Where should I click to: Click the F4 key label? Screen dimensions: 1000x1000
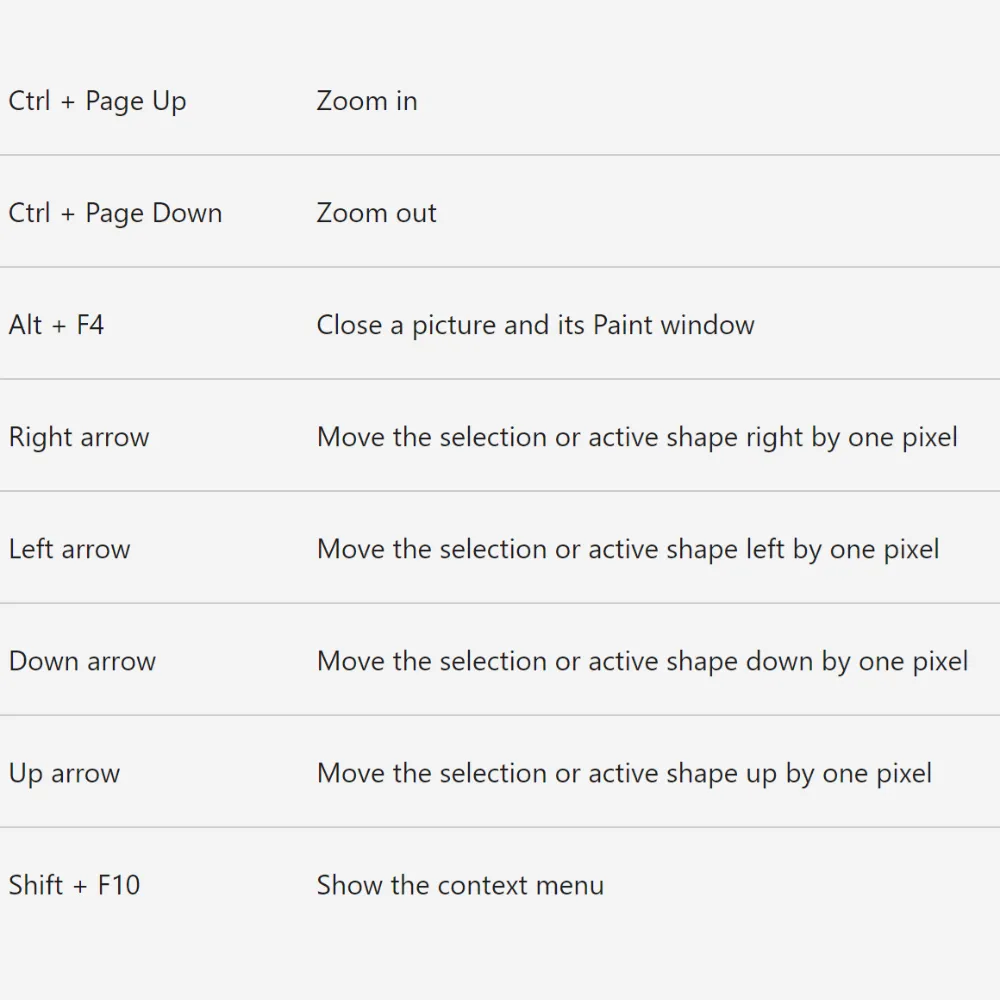click(90, 325)
